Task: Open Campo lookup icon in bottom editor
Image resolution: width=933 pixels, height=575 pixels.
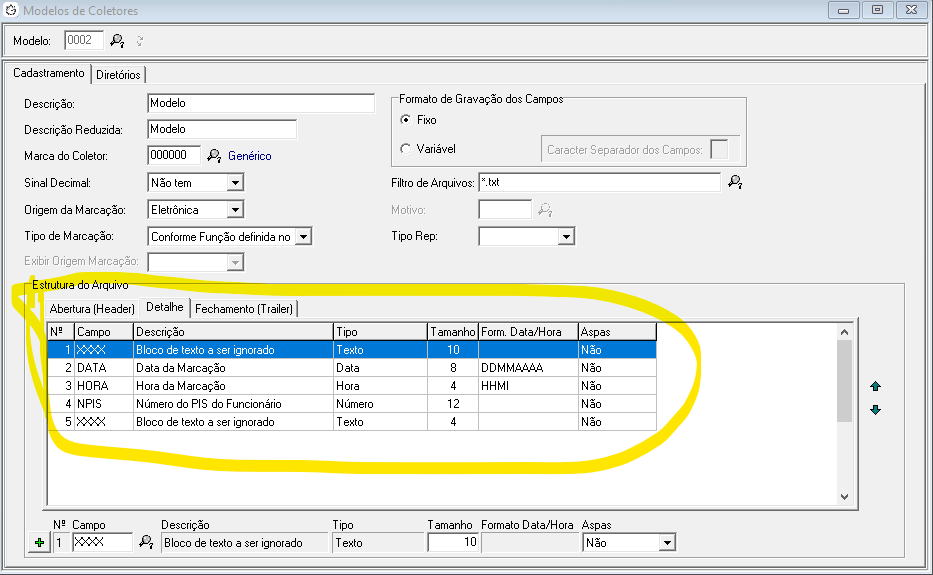Action: tap(145, 542)
